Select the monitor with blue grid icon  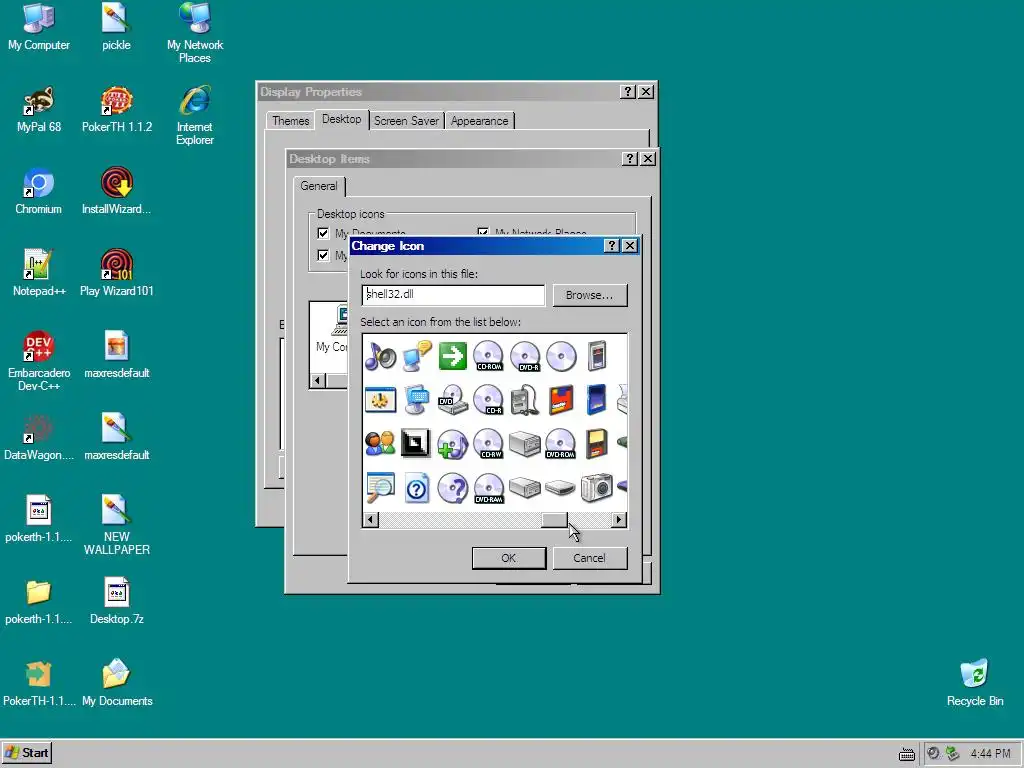click(x=417, y=400)
